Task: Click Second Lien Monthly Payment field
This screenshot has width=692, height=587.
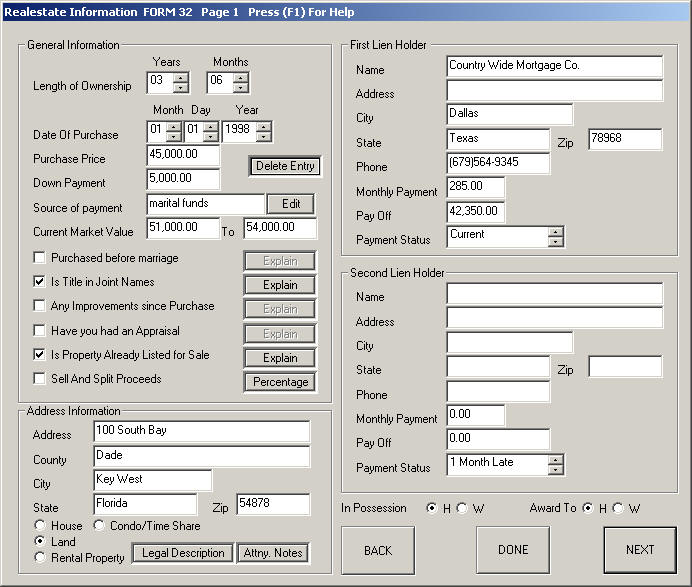Action: tap(475, 416)
